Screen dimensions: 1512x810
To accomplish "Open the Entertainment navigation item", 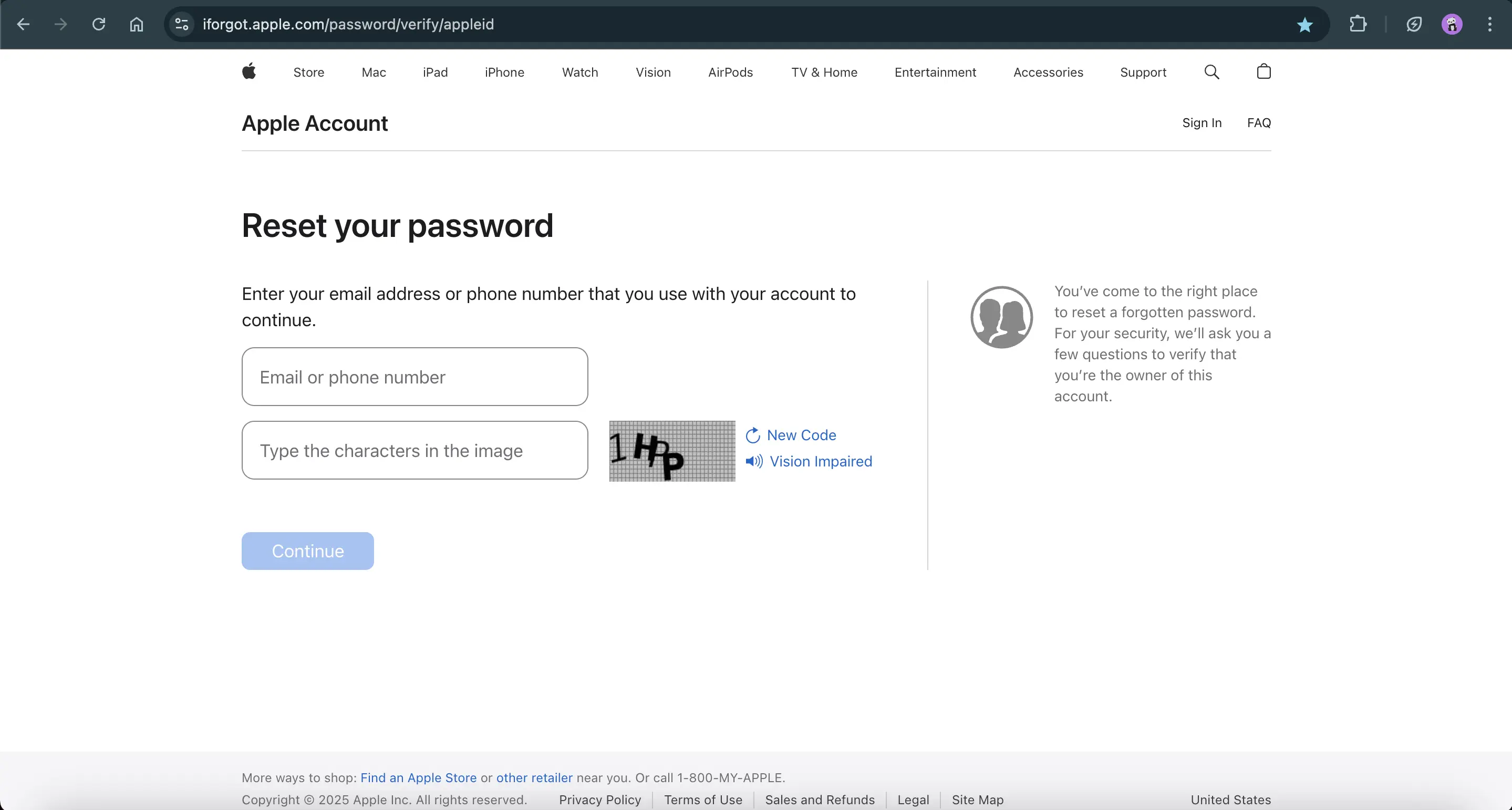I will click(935, 72).
